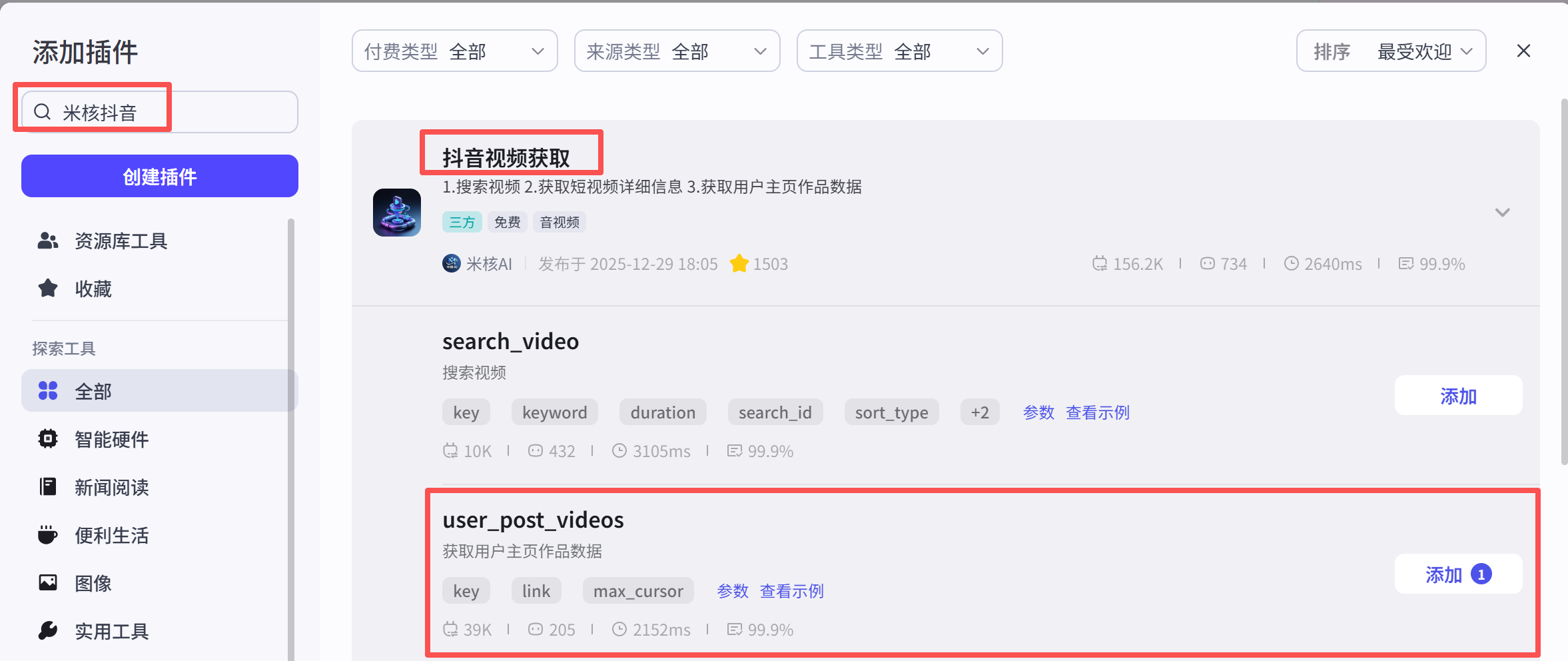The height and width of the screenshot is (661, 1568).
Task: Open the 来源类型 dropdown
Action: click(677, 51)
